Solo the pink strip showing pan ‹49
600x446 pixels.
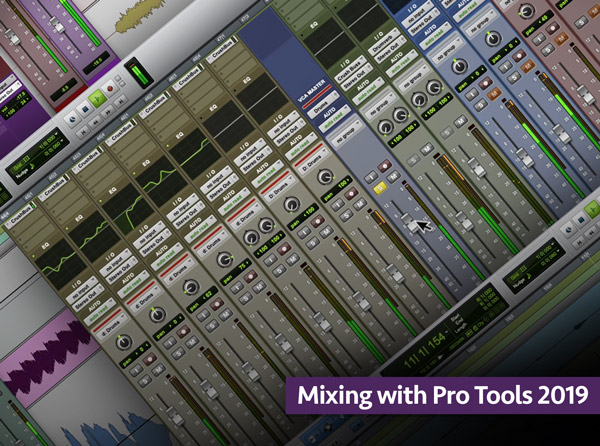click(x=548, y=50)
